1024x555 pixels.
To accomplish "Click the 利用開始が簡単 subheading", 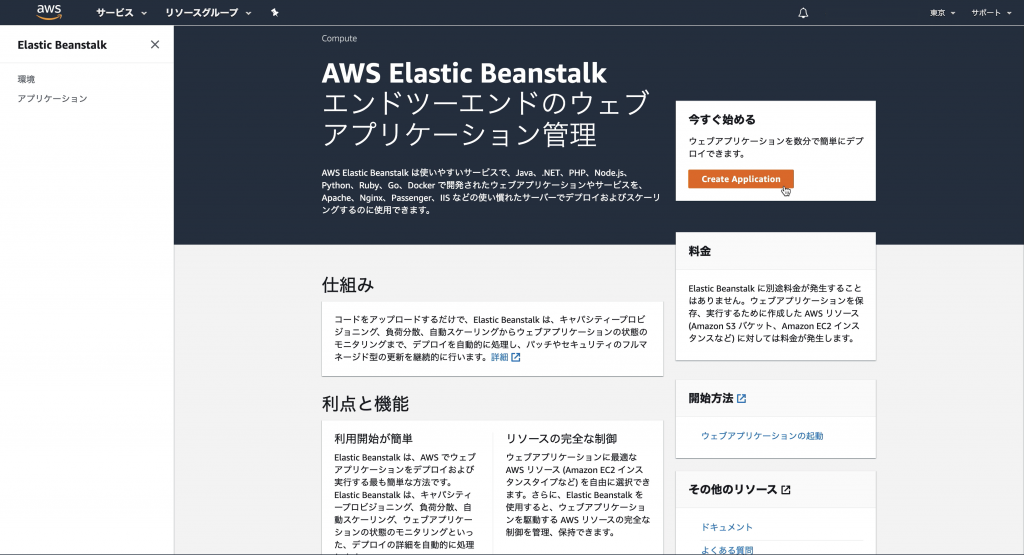I will pos(374,439).
